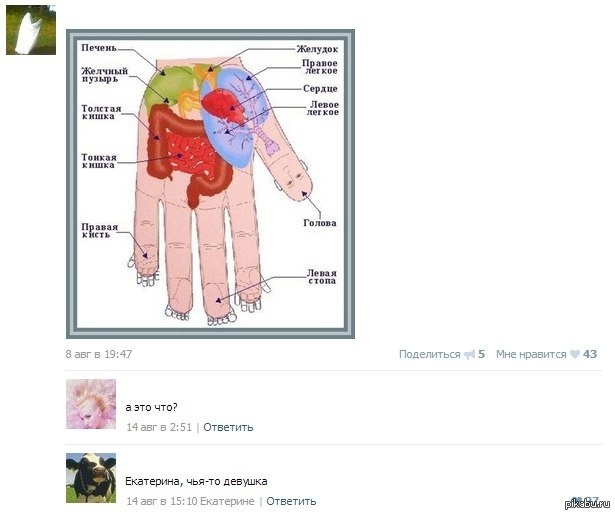Click the share count number 5

[x=481, y=354]
